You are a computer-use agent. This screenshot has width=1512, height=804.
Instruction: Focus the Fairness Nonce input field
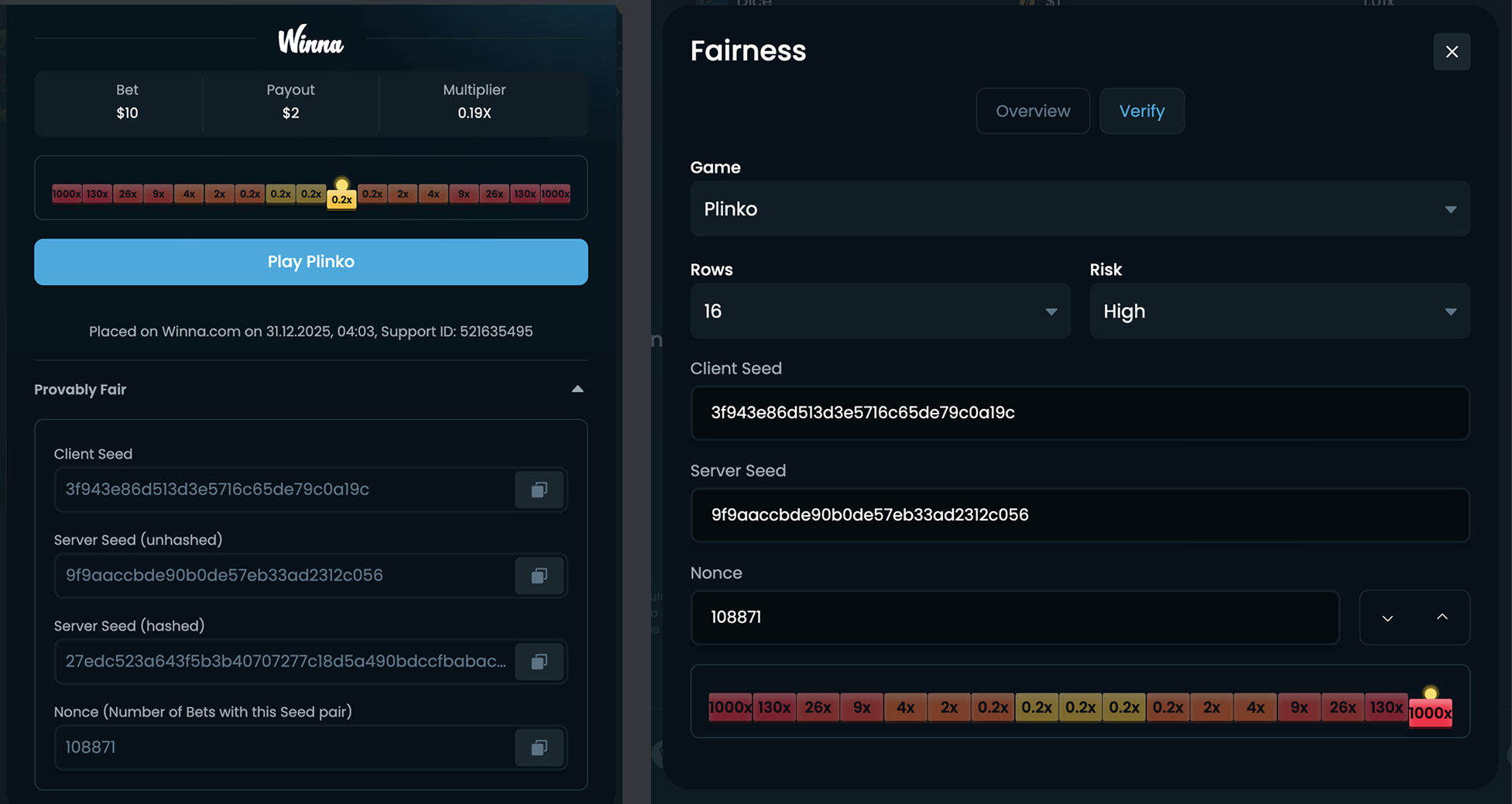[1015, 617]
